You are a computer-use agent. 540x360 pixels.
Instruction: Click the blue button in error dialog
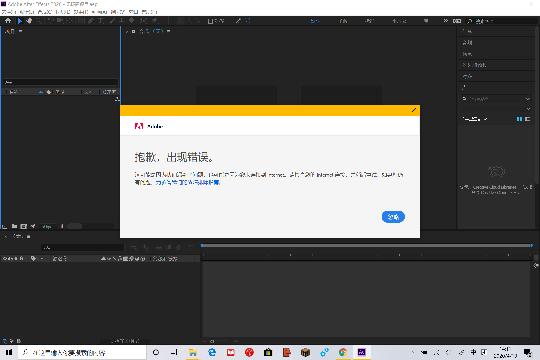tap(393, 217)
